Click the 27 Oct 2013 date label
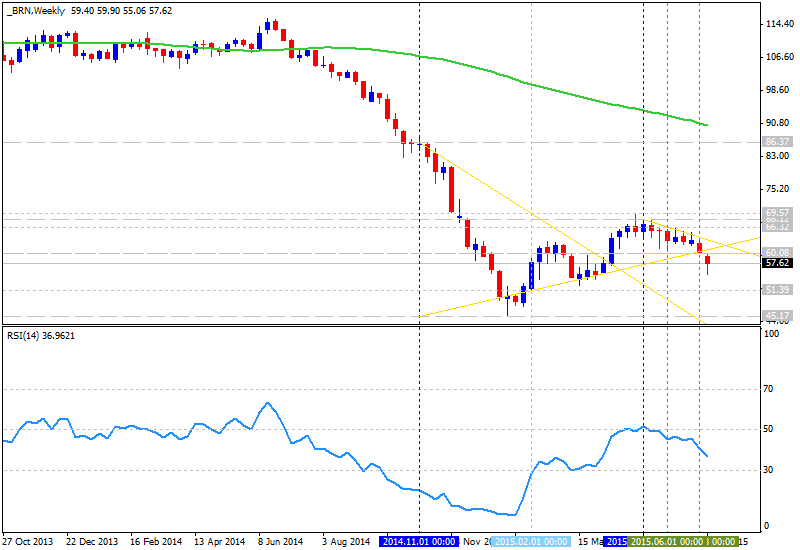Screen dimensions: 800x550 coord(28,541)
